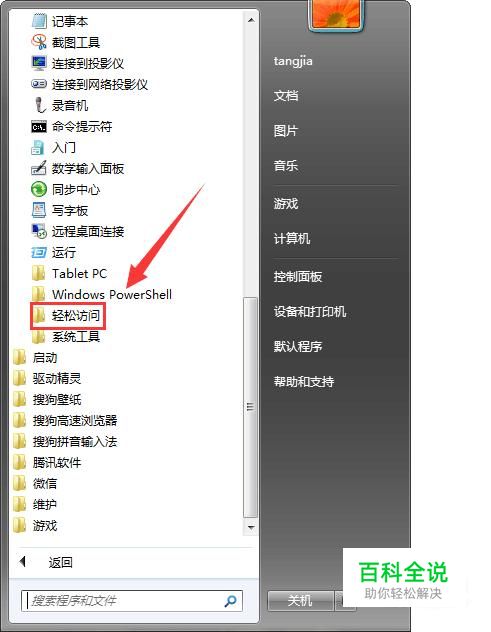491x632 pixels.
Task: Expand the 轻松访问 folder
Action: coord(67,315)
